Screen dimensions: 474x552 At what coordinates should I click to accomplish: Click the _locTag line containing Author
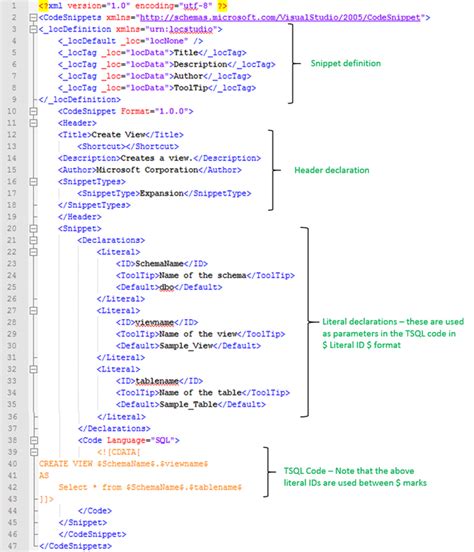(155, 76)
